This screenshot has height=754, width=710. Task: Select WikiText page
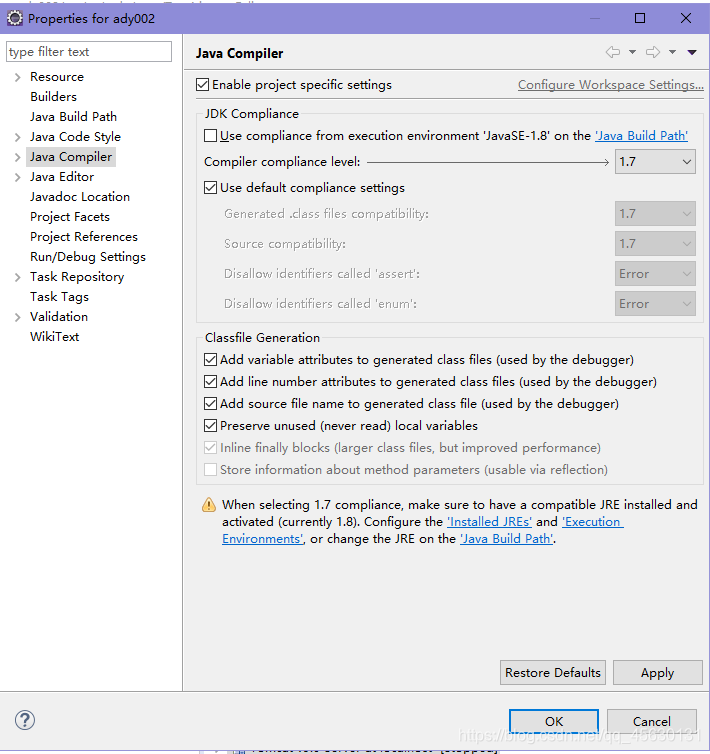pyautogui.click(x=54, y=337)
